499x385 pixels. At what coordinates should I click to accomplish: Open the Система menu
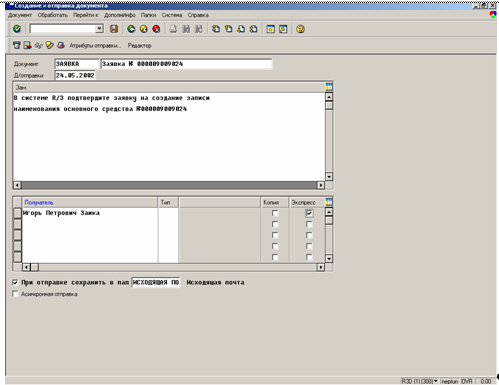tap(172, 15)
